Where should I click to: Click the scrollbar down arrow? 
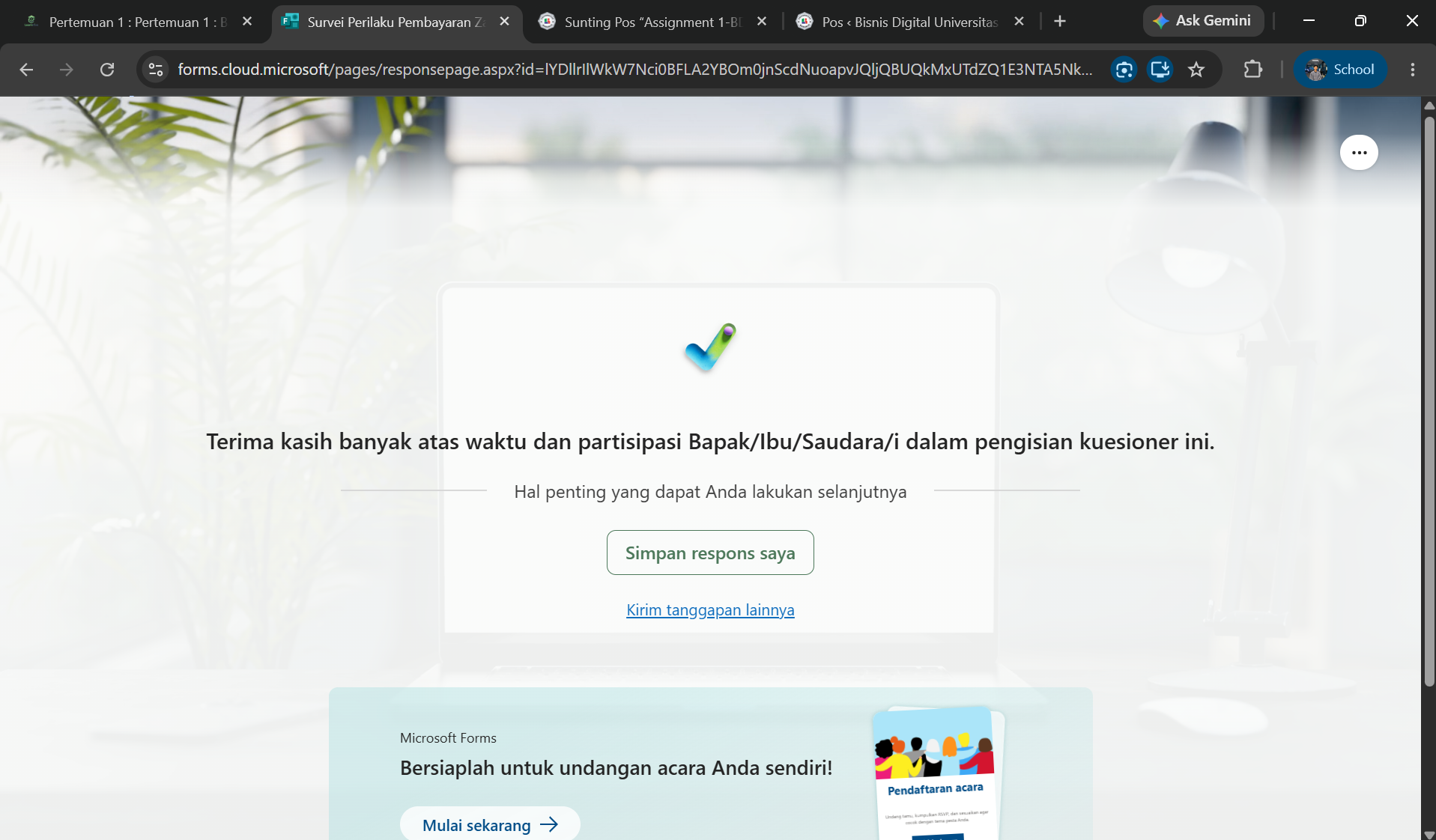point(1429,834)
